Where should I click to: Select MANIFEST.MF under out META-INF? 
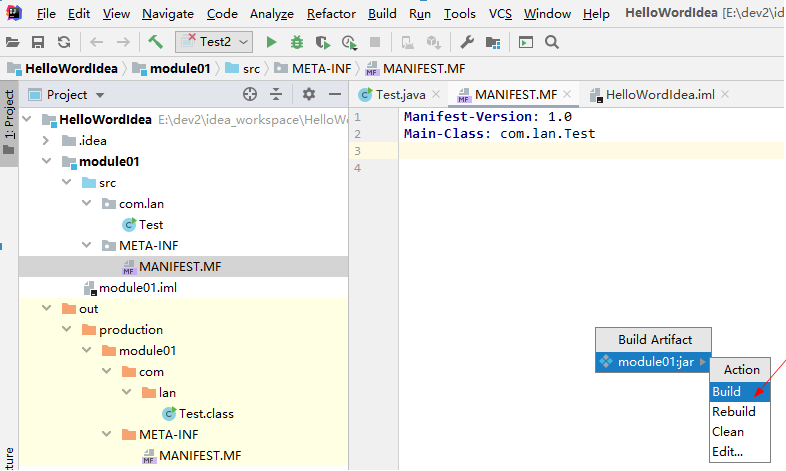[191, 455]
